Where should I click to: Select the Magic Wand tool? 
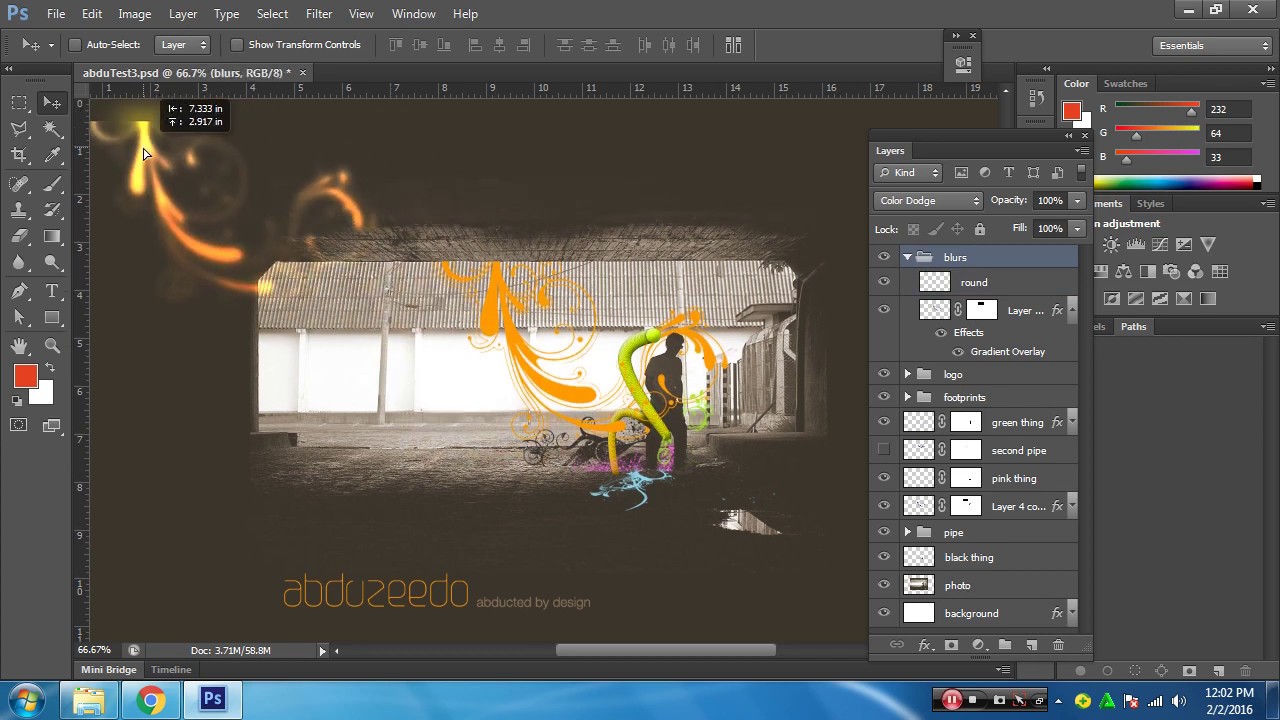[52, 129]
